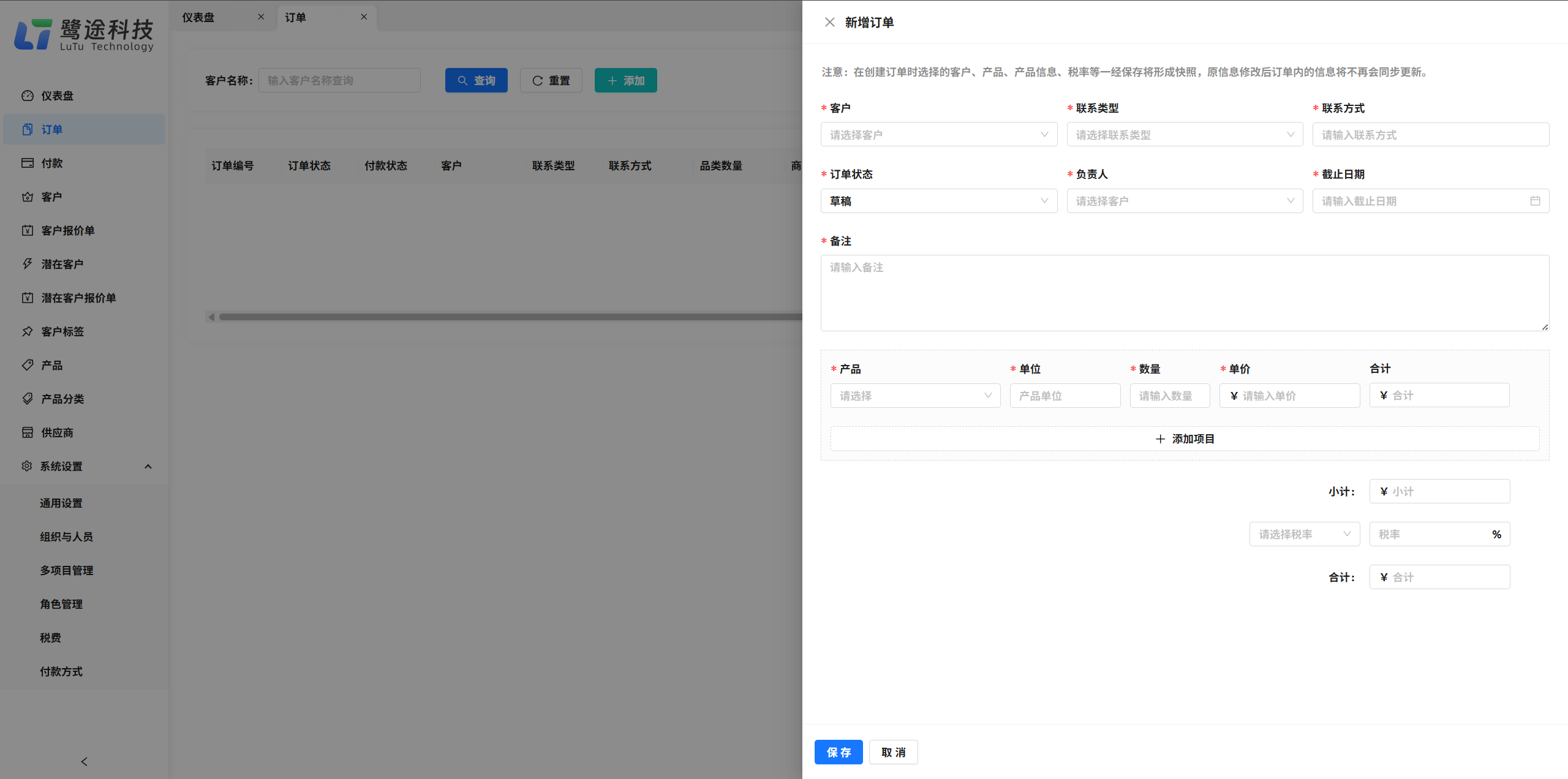
Task: Open calendar icon in deadline date field
Action: coord(1535,201)
